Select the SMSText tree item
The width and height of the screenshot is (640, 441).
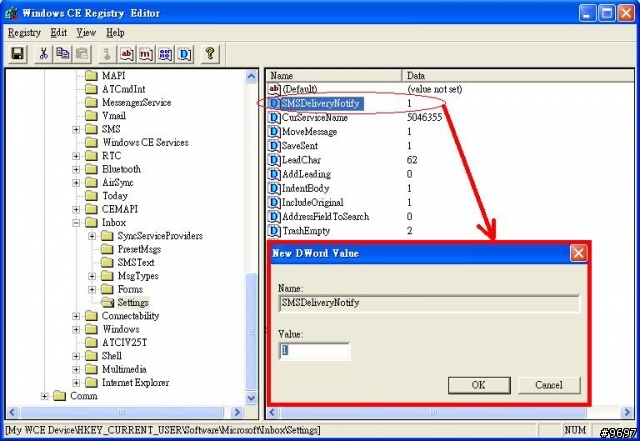pyautogui.click(x=136, y=263)
